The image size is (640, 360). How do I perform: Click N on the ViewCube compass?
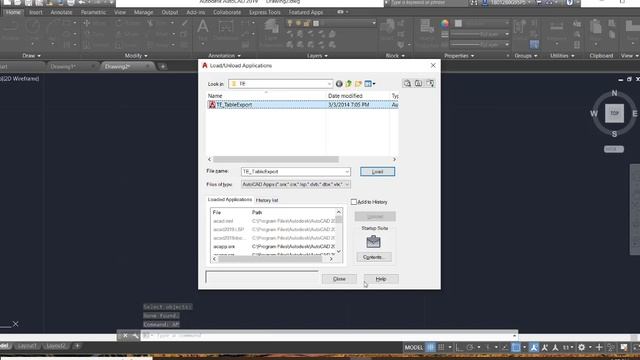tap(614, 93)
